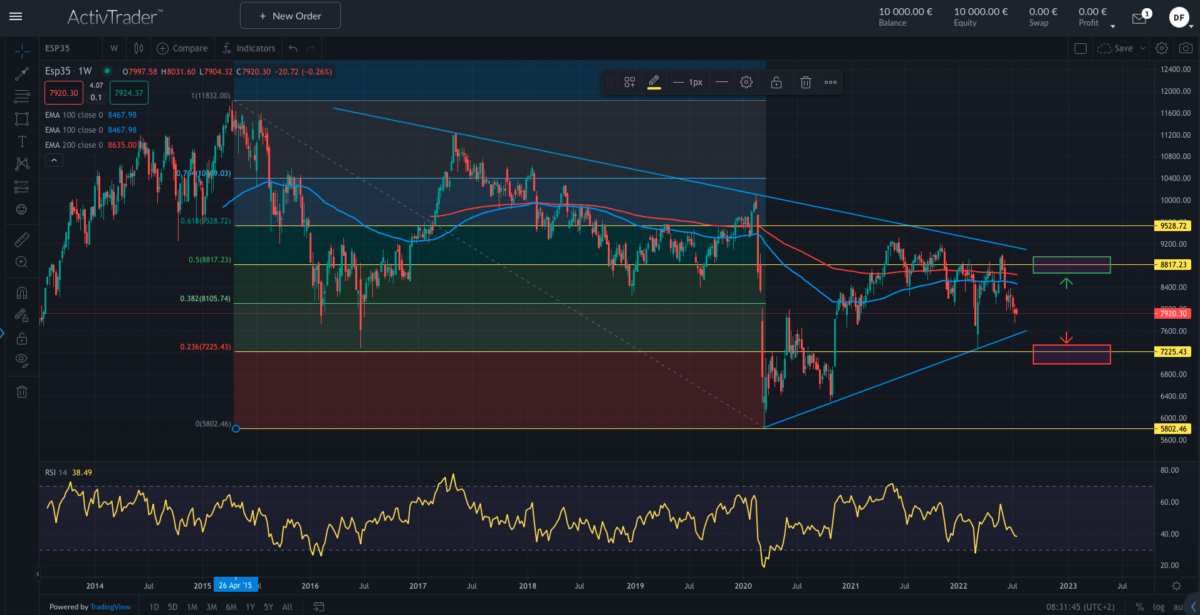Toggle lock all drawing tools
1200x615 pixels.
(x=21, y=338)
